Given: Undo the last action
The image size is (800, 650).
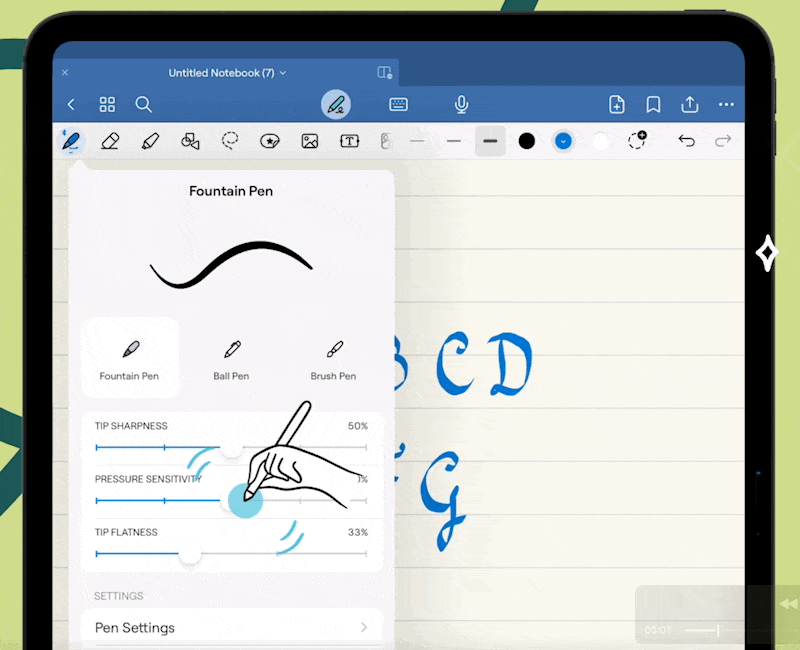Looking at the screenshot, I should point(686,141).
